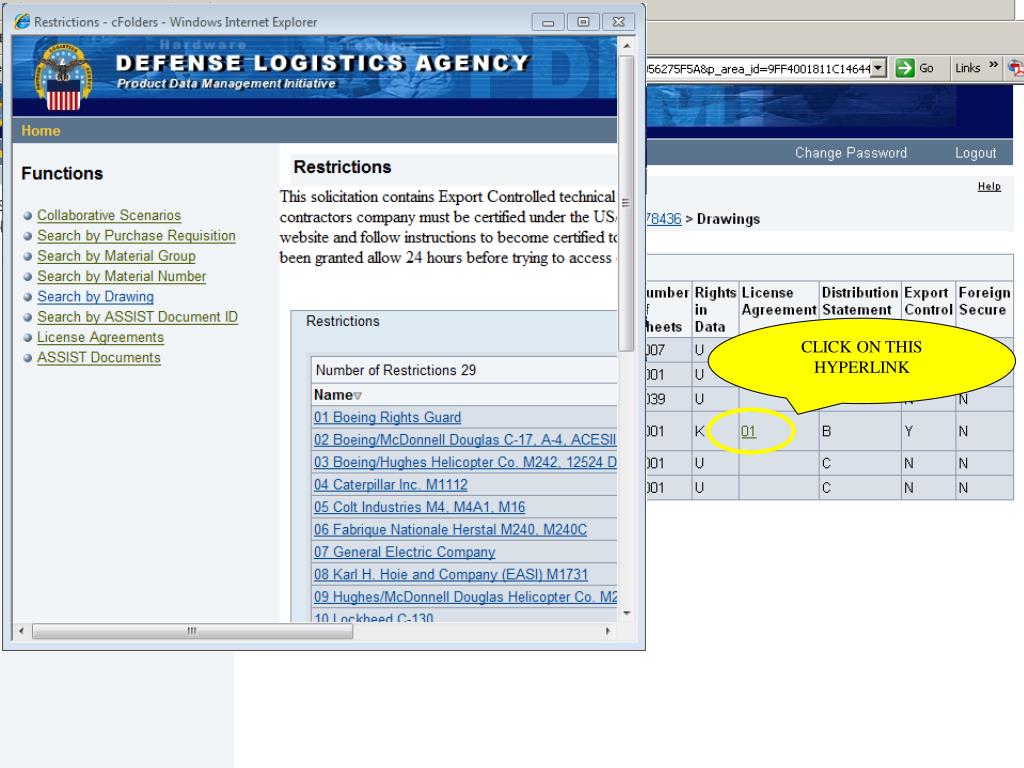Open Search by Drawing link

pos(95,296)
